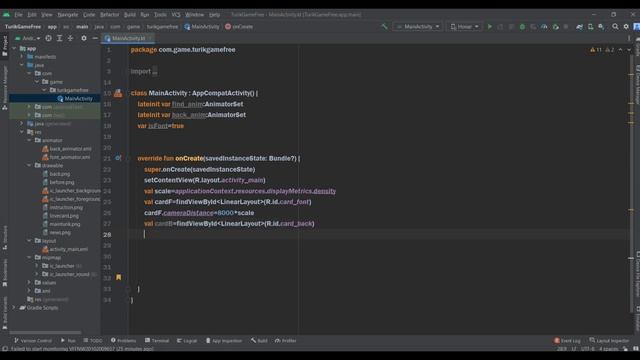Image resolution: width=640 pixels, height=360 pixels.
Task: Click the class gutter icon beside MainActivity
Action: point(118,93)
